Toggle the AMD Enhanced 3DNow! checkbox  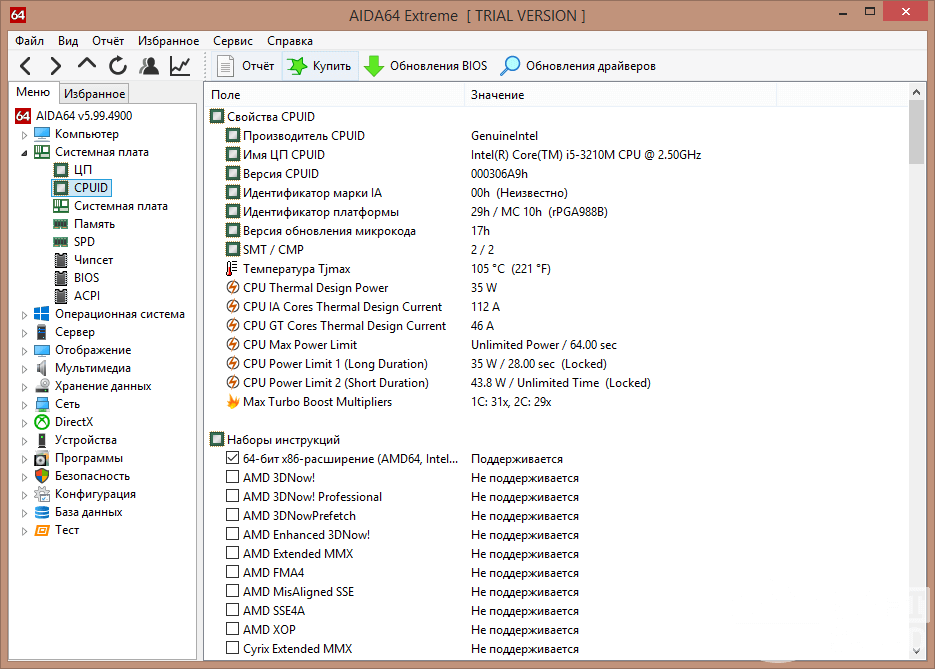coord(233,534)
